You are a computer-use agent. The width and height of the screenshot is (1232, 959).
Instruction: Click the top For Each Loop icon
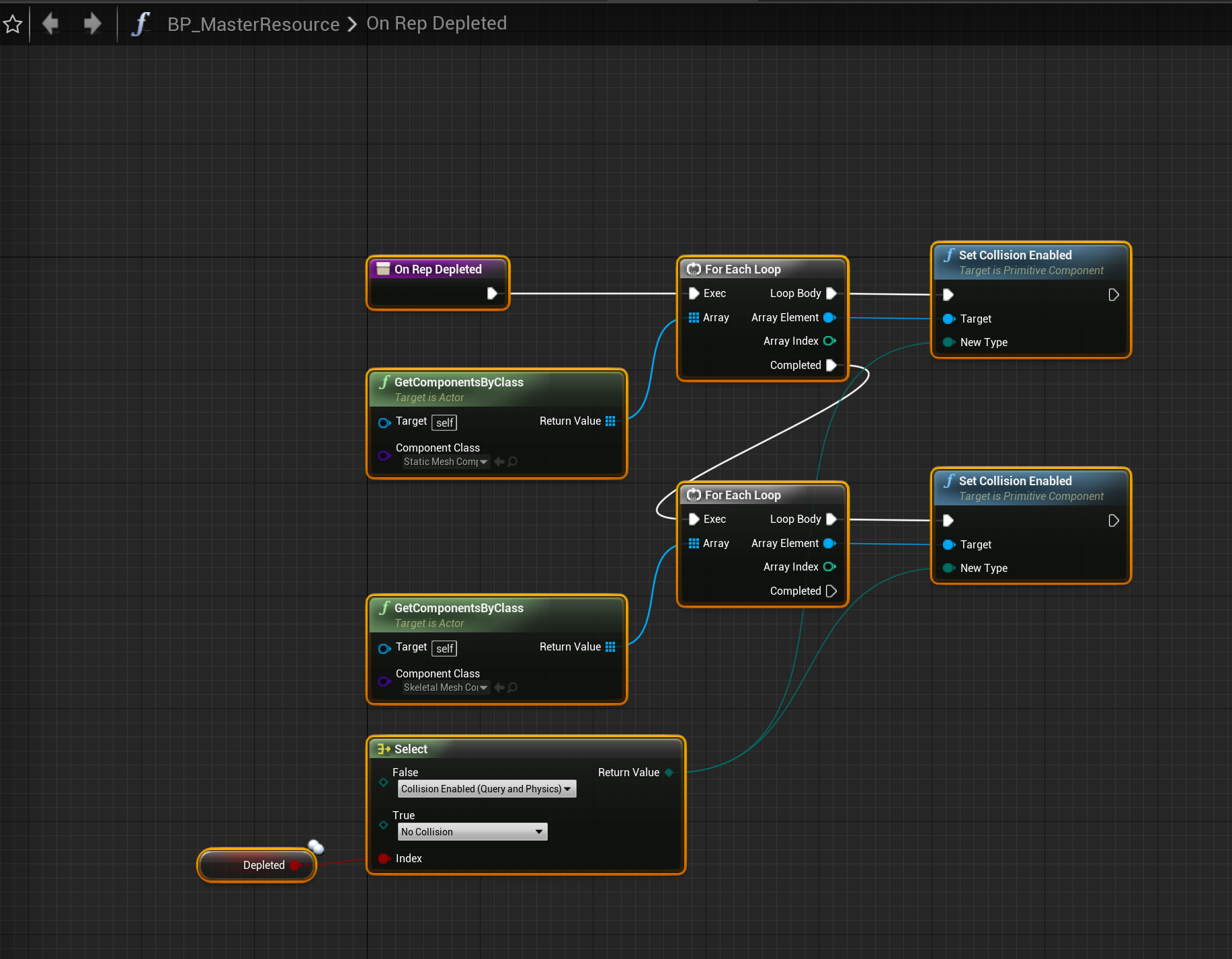tap(694, 269)
